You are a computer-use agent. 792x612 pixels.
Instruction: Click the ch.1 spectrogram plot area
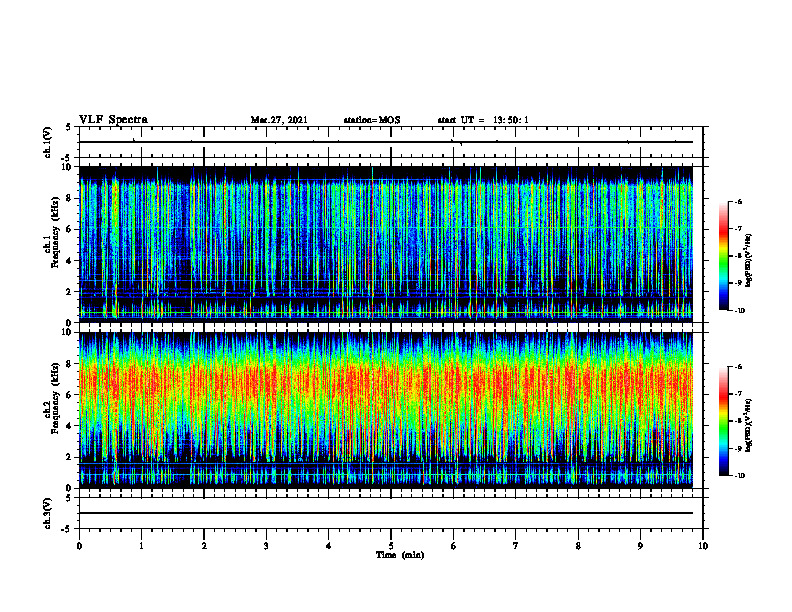(x=386, y=244)
